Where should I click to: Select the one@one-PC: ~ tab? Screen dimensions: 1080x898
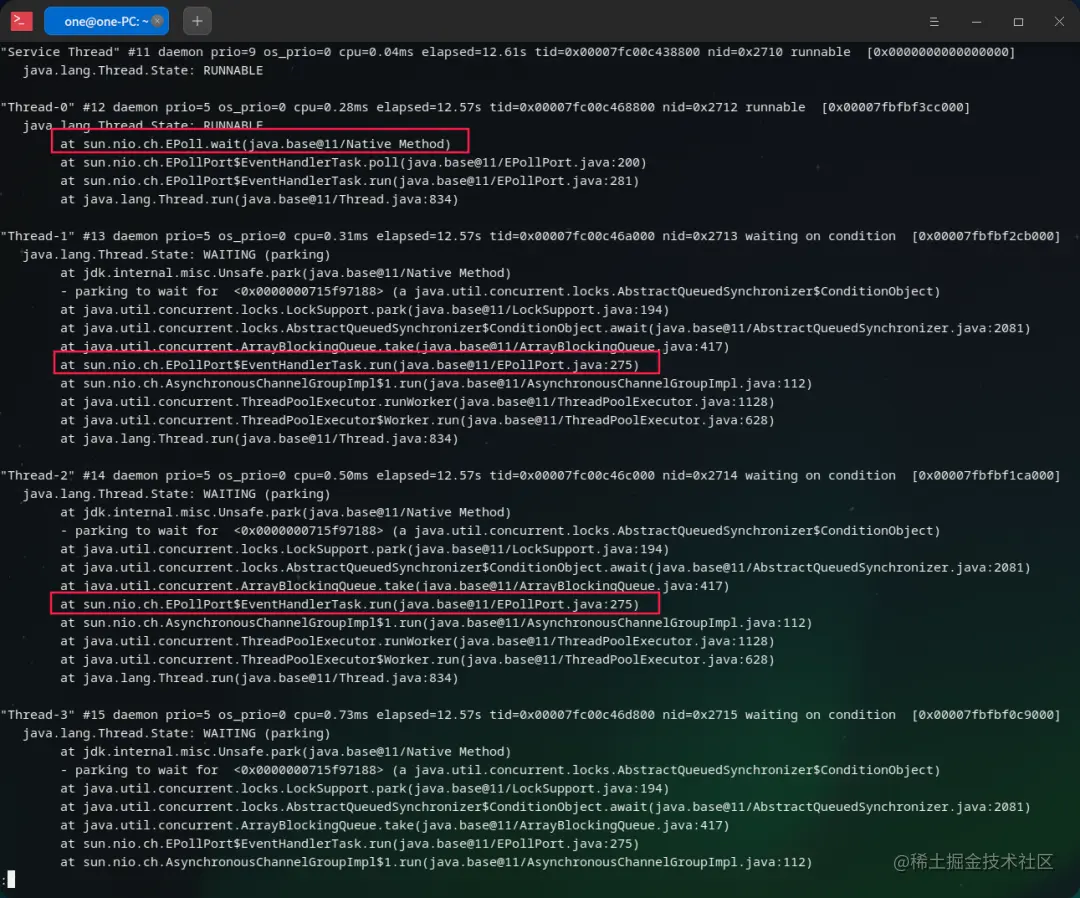click(x=106, y=21)
